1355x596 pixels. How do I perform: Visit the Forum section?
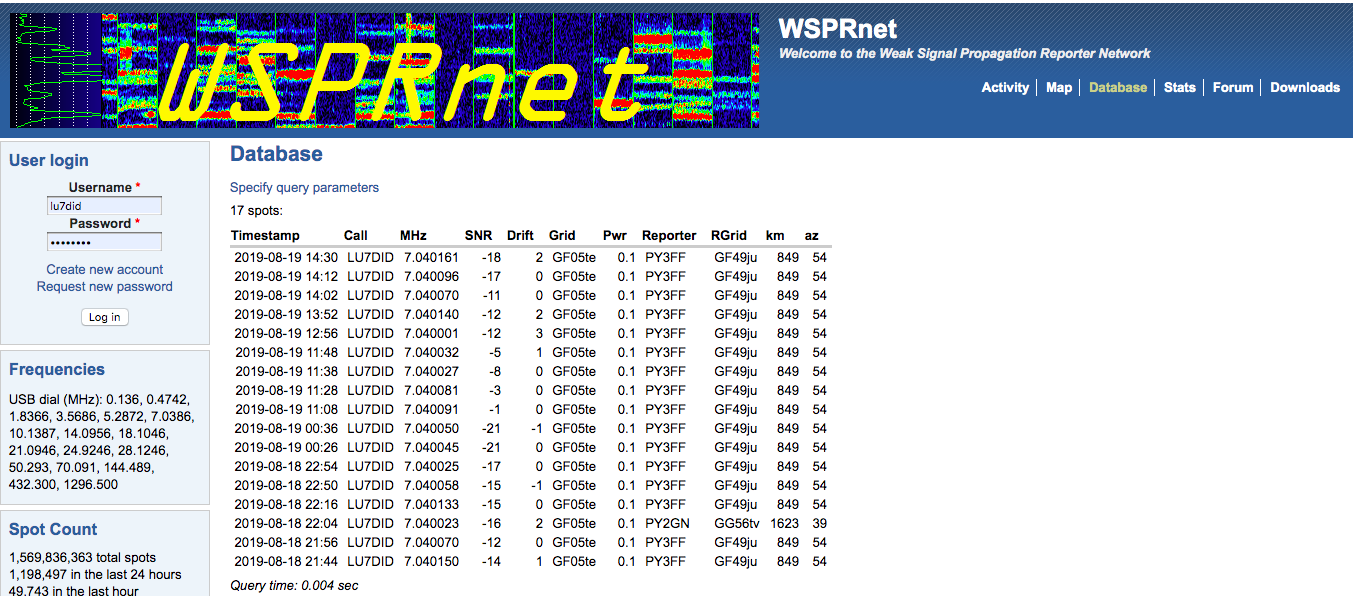point(1233,87)
